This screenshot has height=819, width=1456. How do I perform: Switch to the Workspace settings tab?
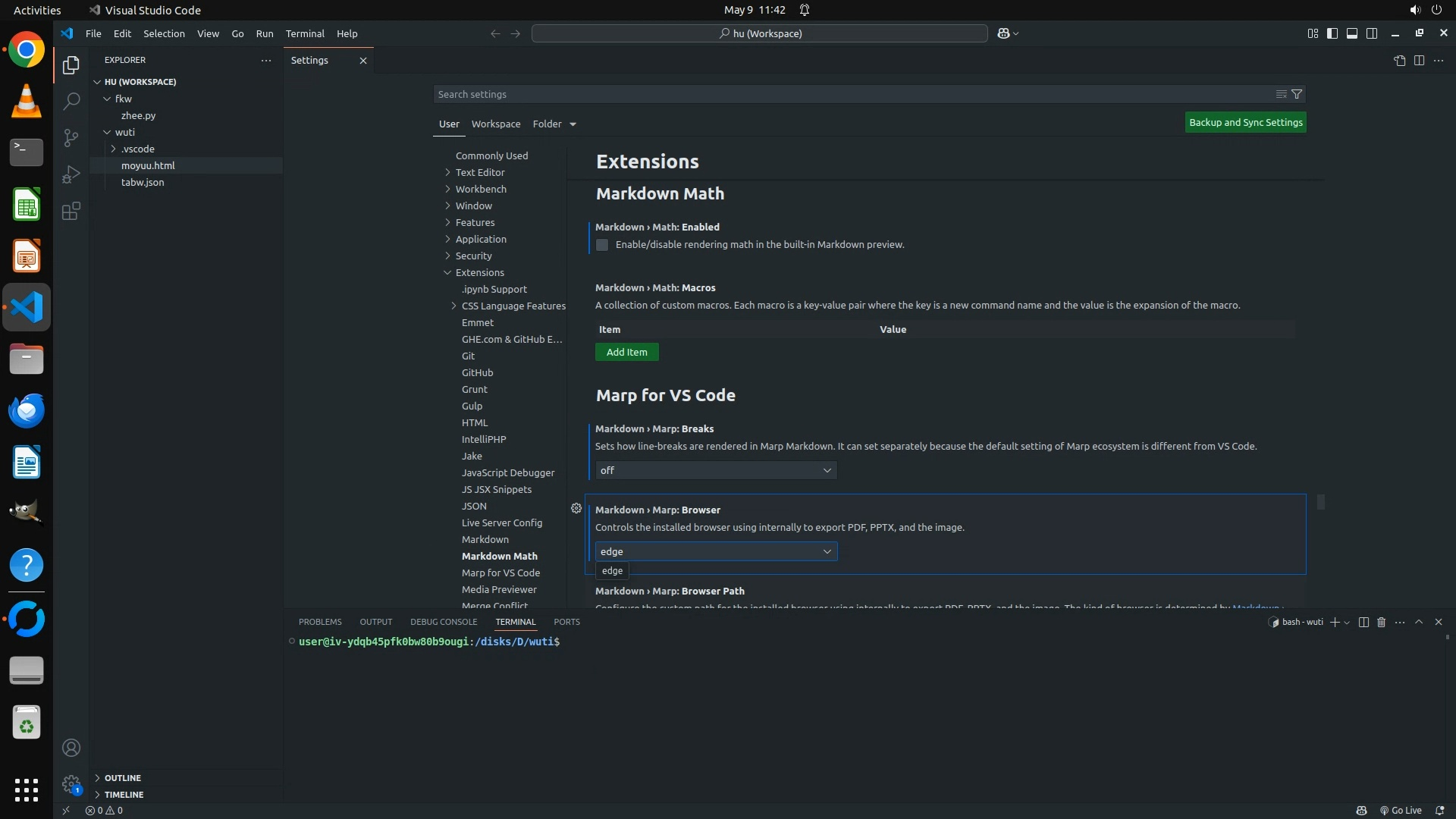(495, 124)
